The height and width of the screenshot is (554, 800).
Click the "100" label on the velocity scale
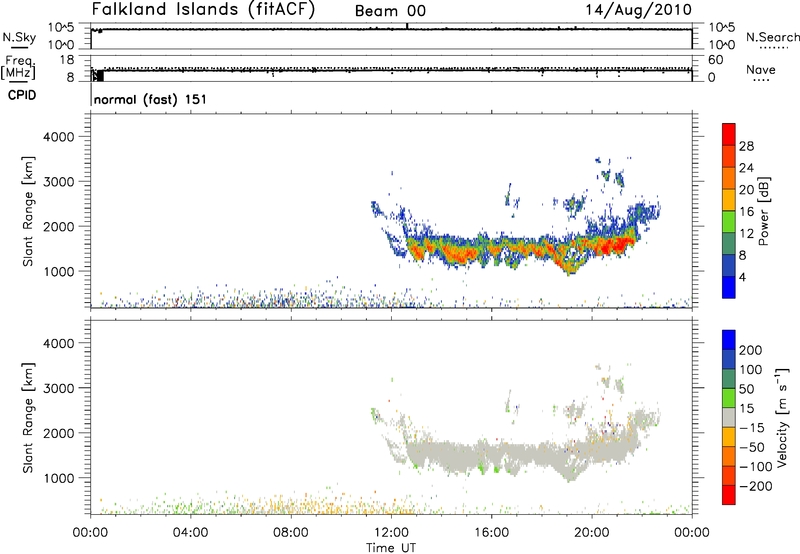pos(751,370)
